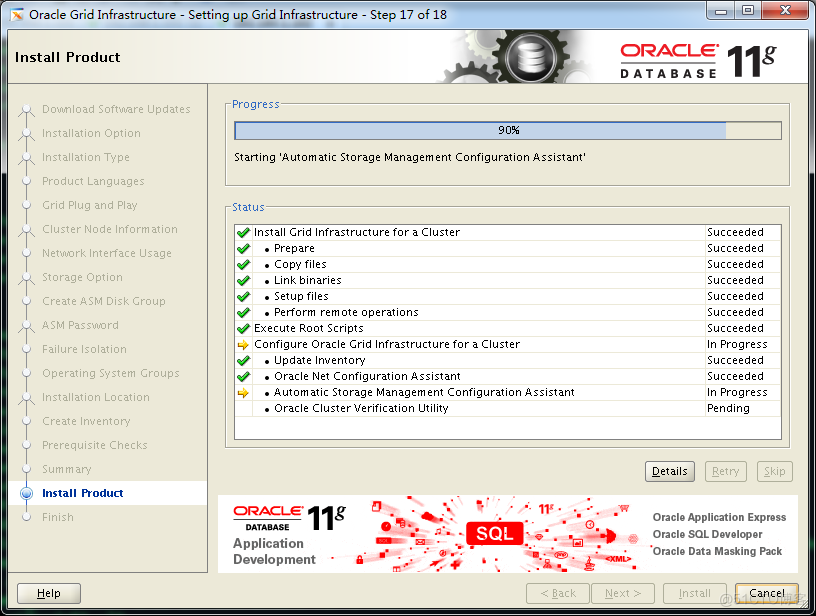Select the Storage Option step

point(82,277)
